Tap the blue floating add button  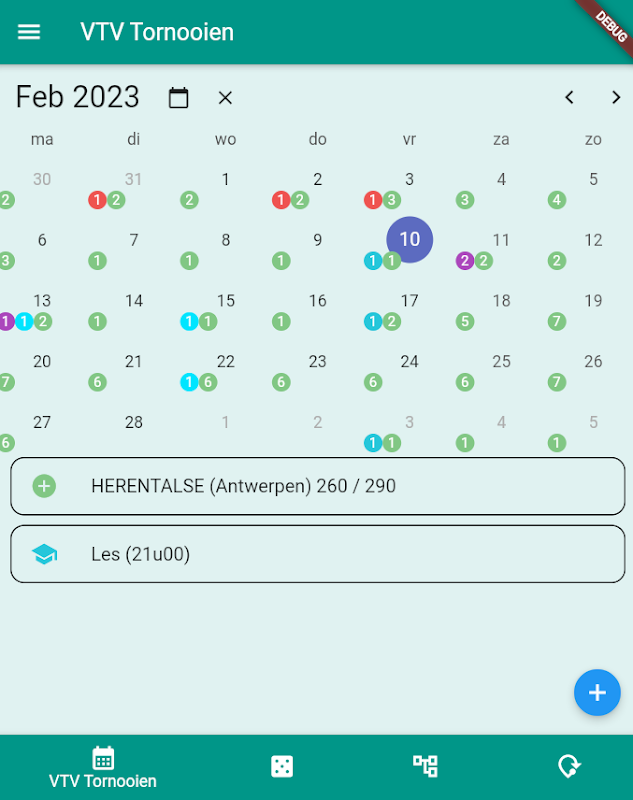click(x=597, y=692)
